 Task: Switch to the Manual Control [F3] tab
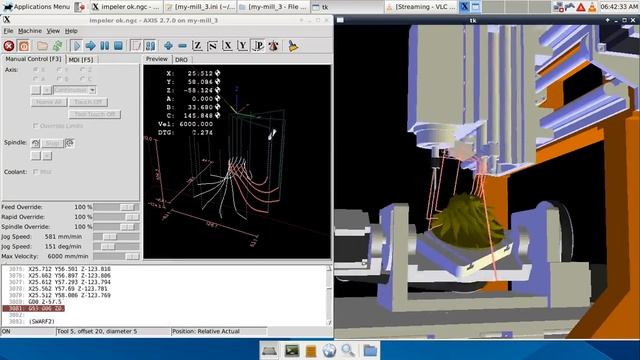click(x=33, y=59)
